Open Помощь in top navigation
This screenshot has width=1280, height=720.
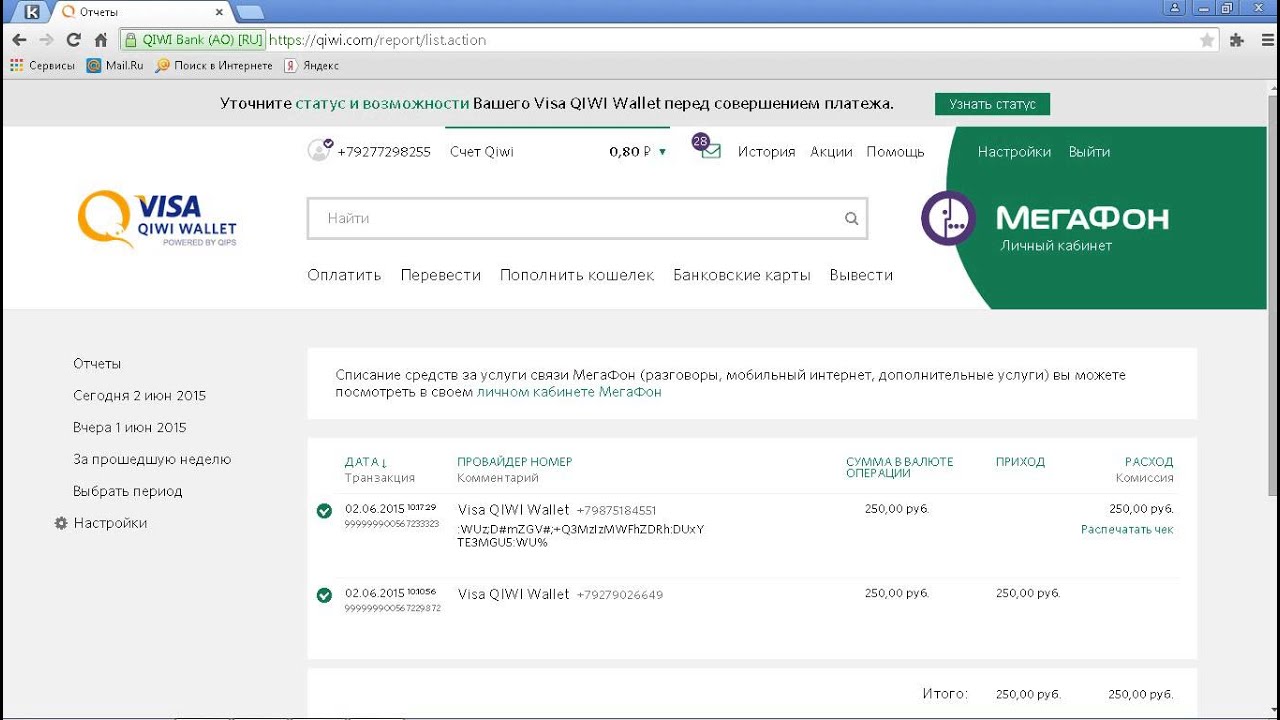pos(895,152)
